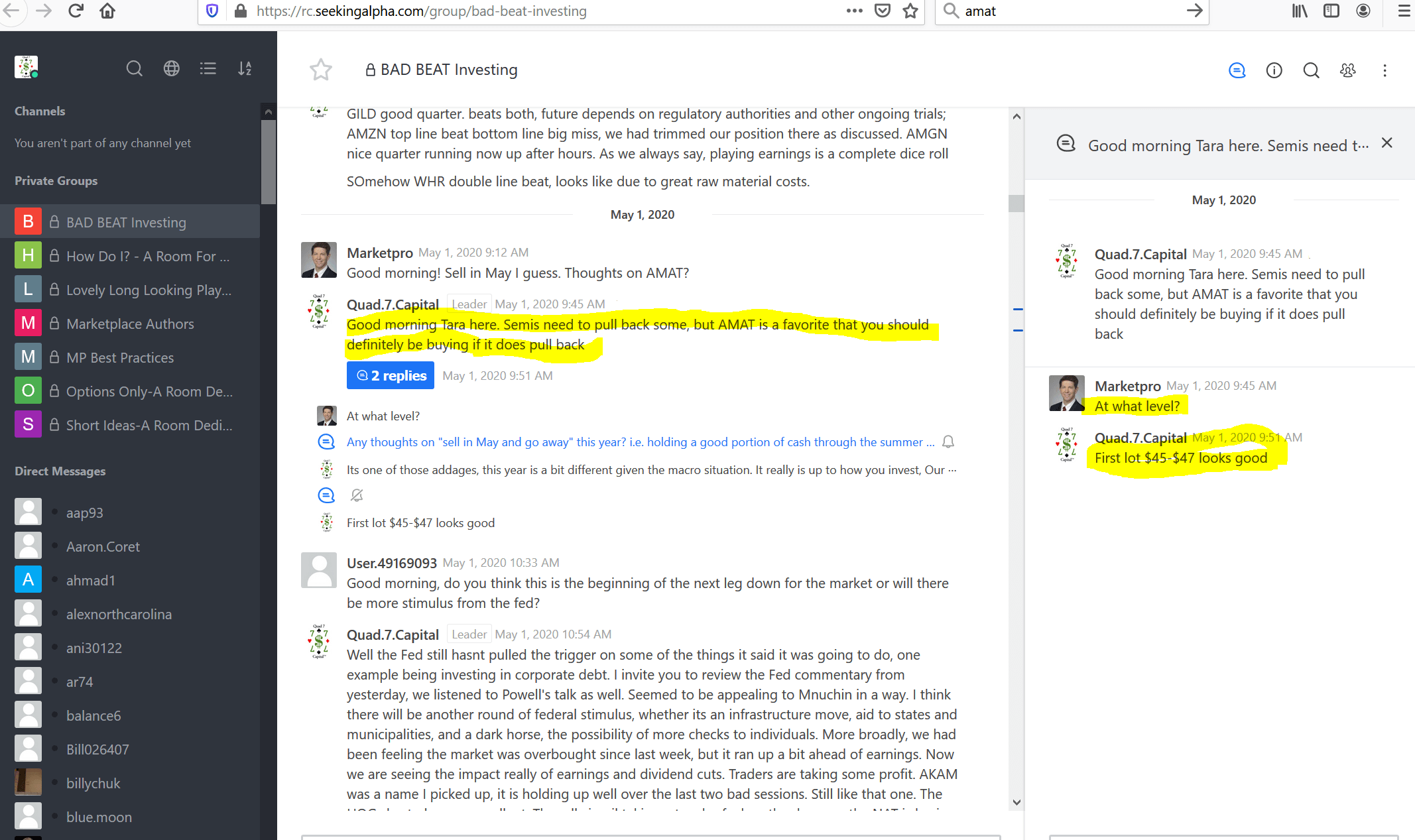Open Quad.7.Capital's name on the 10:54 AM message
The width and height of the screenshot is (1415, 840).
click(393, 634)
